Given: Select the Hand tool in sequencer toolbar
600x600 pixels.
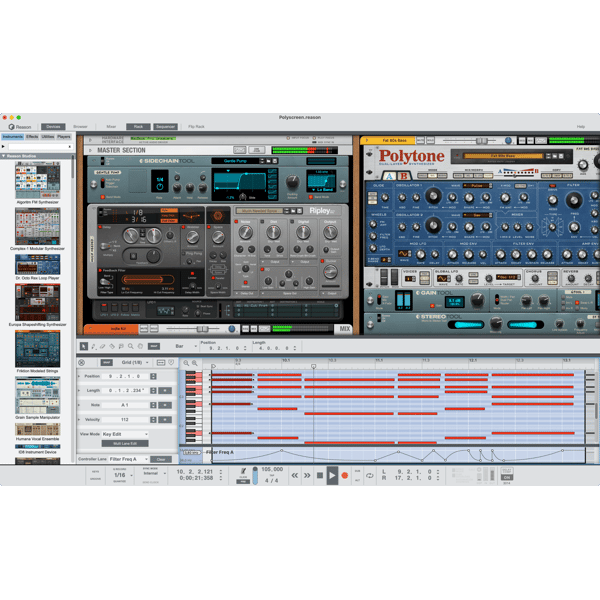Looking at the screenshot, I should pos(140,346).
